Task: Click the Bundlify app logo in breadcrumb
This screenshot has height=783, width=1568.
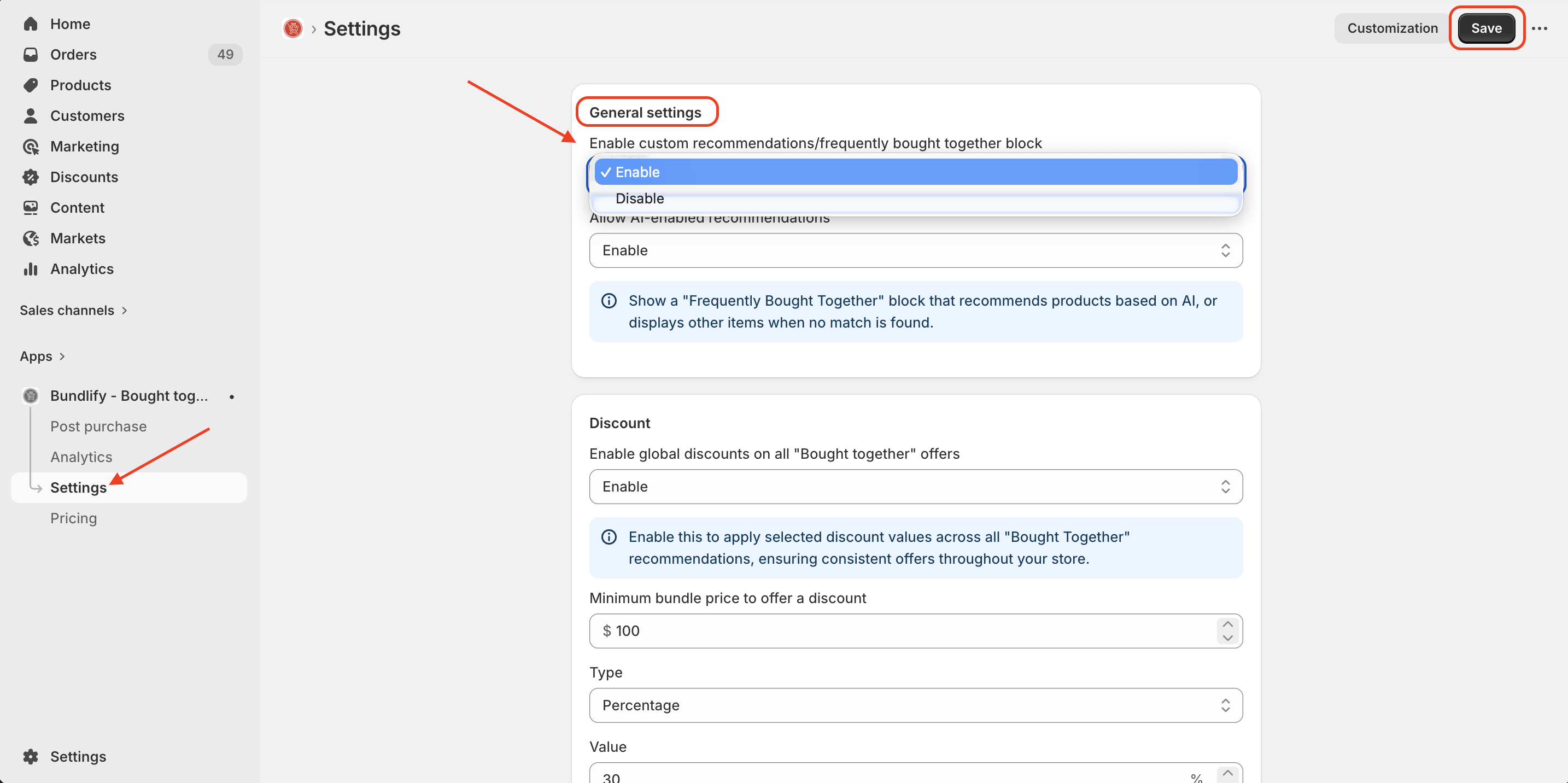Action: [293, 28]
